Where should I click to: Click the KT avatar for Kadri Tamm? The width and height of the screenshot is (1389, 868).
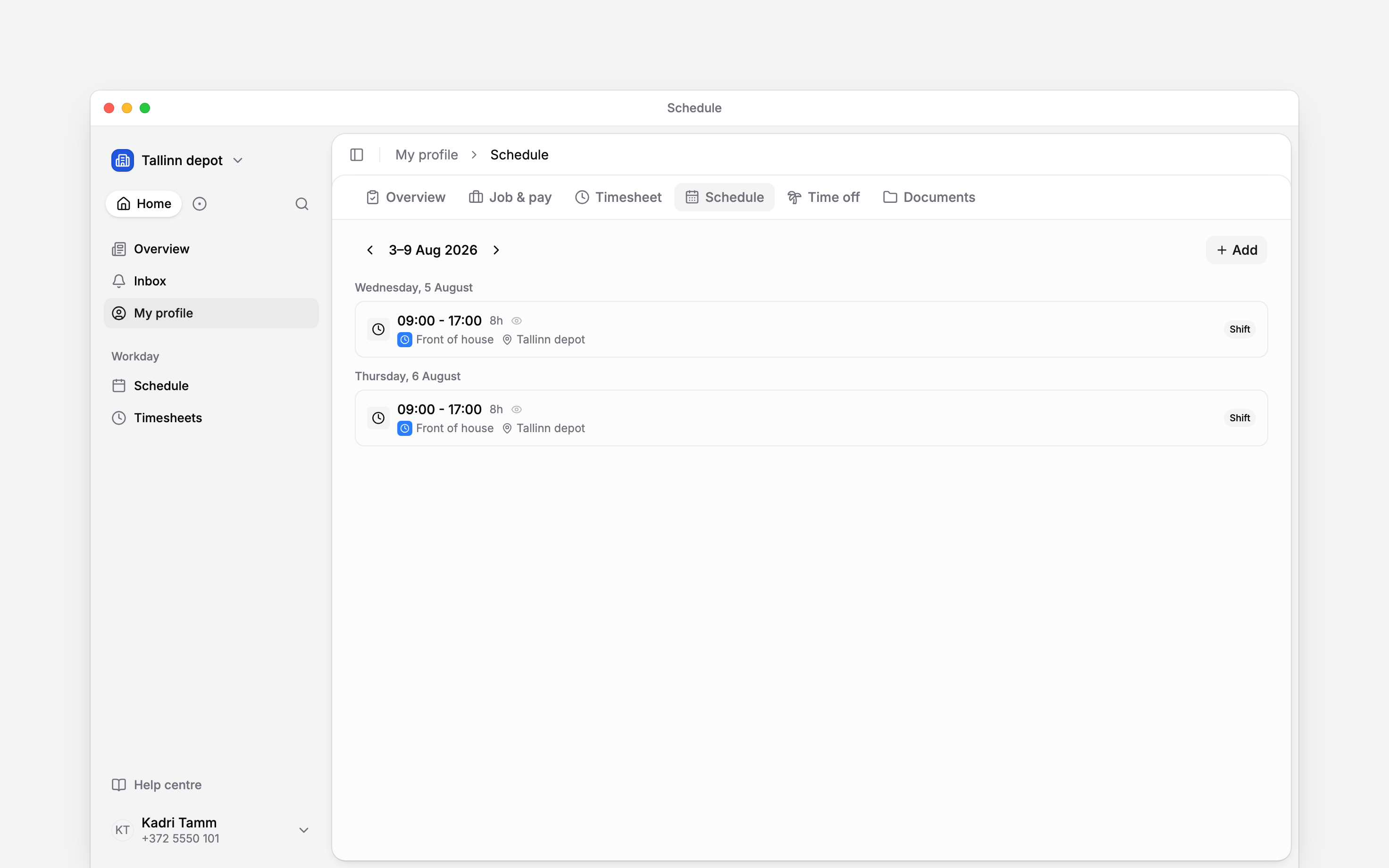coord(122,830)
